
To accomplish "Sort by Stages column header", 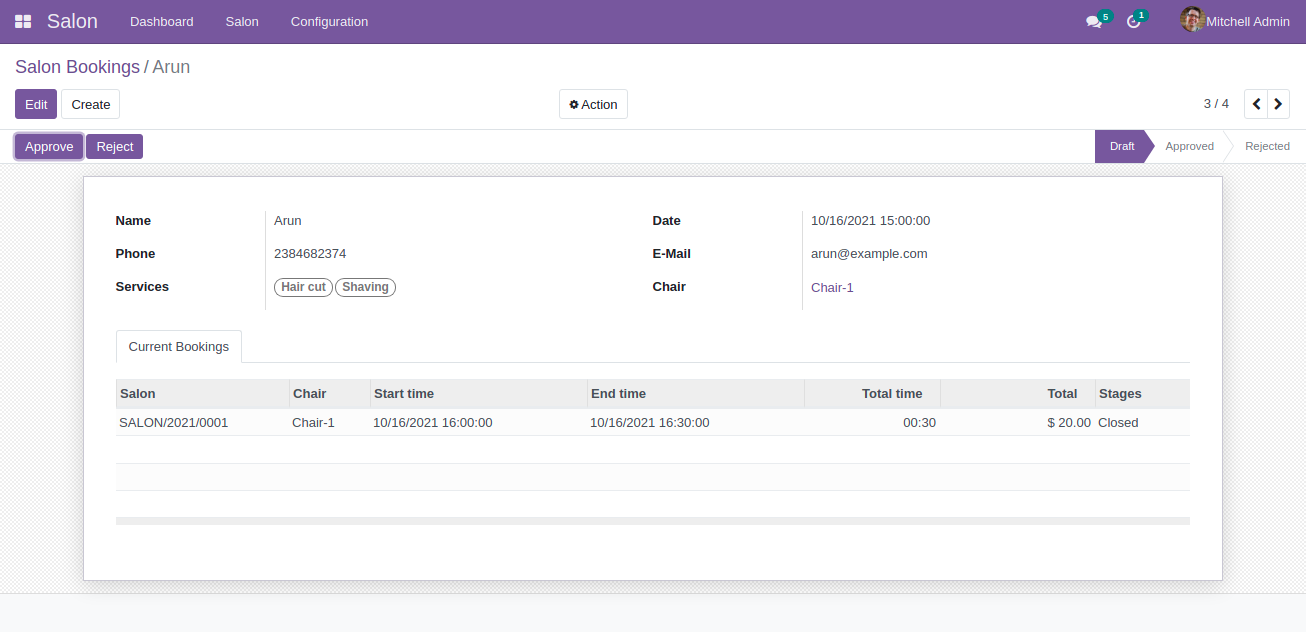I will (x=1142, y=393).
